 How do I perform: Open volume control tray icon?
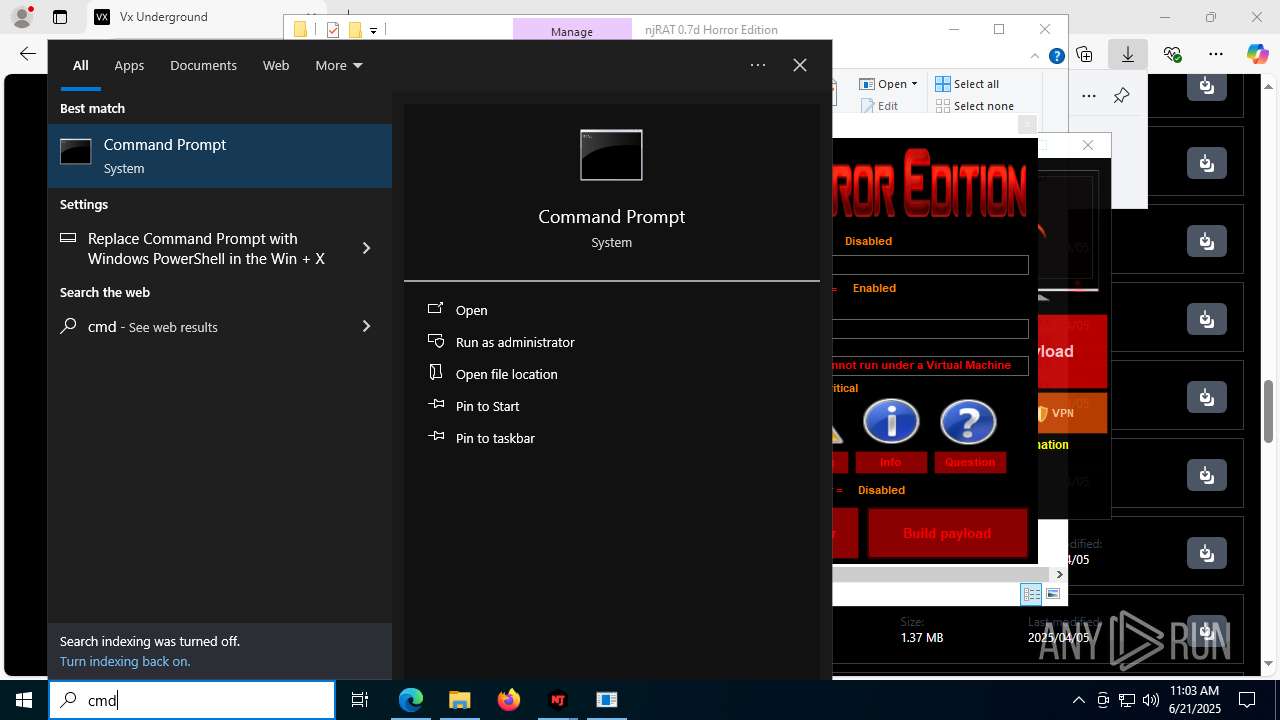pyautogui.click(x=1151, y=700)
